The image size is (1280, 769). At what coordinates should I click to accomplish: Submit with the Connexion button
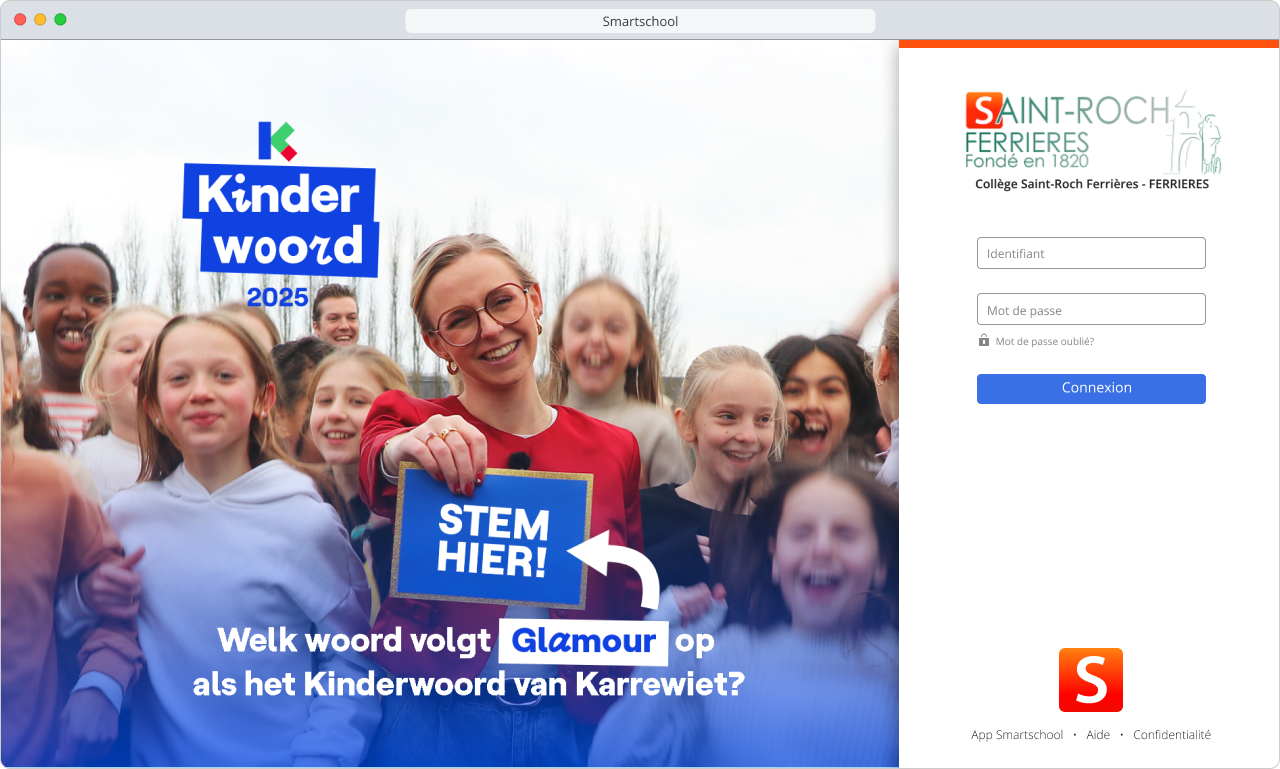tap(1091, 389)
